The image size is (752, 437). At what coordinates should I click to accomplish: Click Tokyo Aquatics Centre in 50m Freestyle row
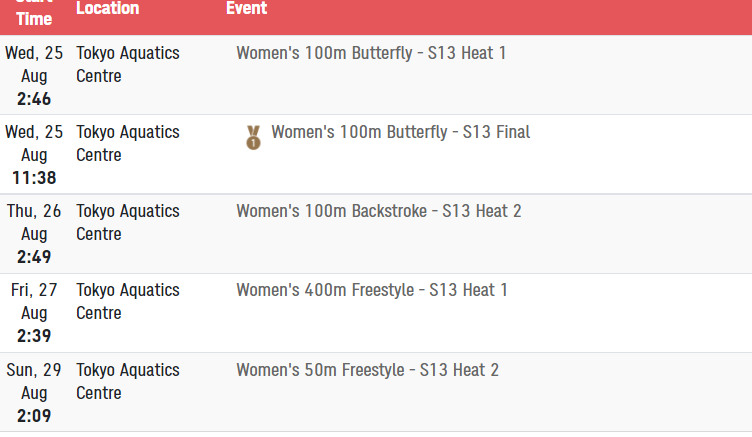click(127, 381)
